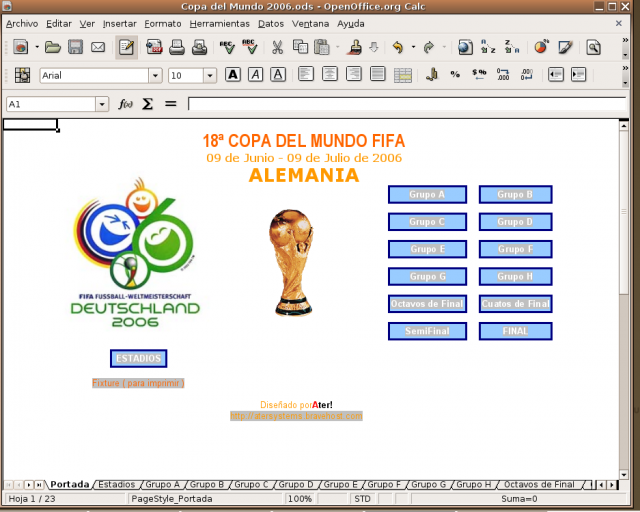Open the Formato menu
The width and height of the screenshot is (640, 512).
[x=163, y=24]
